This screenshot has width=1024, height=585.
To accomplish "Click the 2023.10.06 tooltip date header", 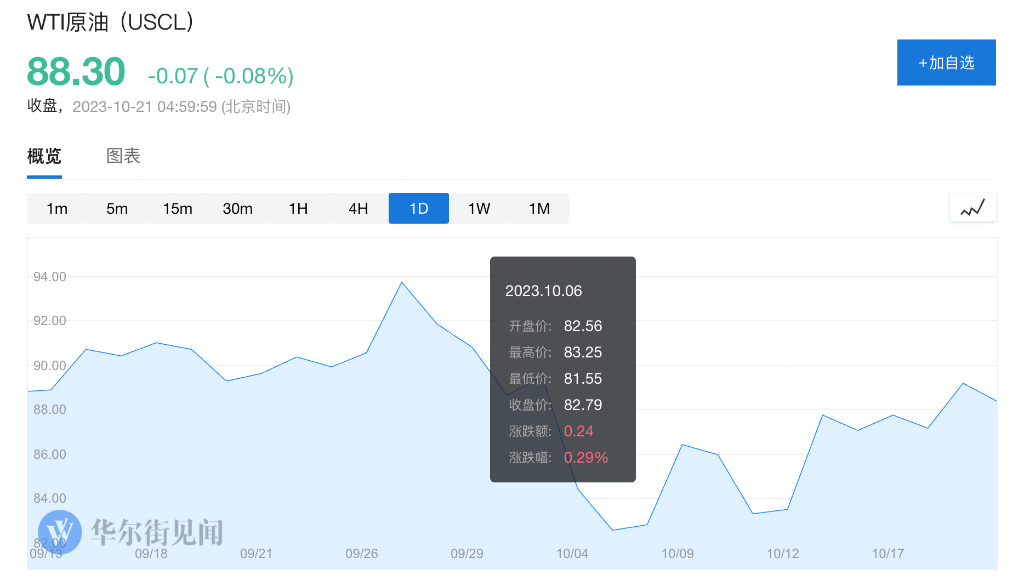I will click(543, 291).
